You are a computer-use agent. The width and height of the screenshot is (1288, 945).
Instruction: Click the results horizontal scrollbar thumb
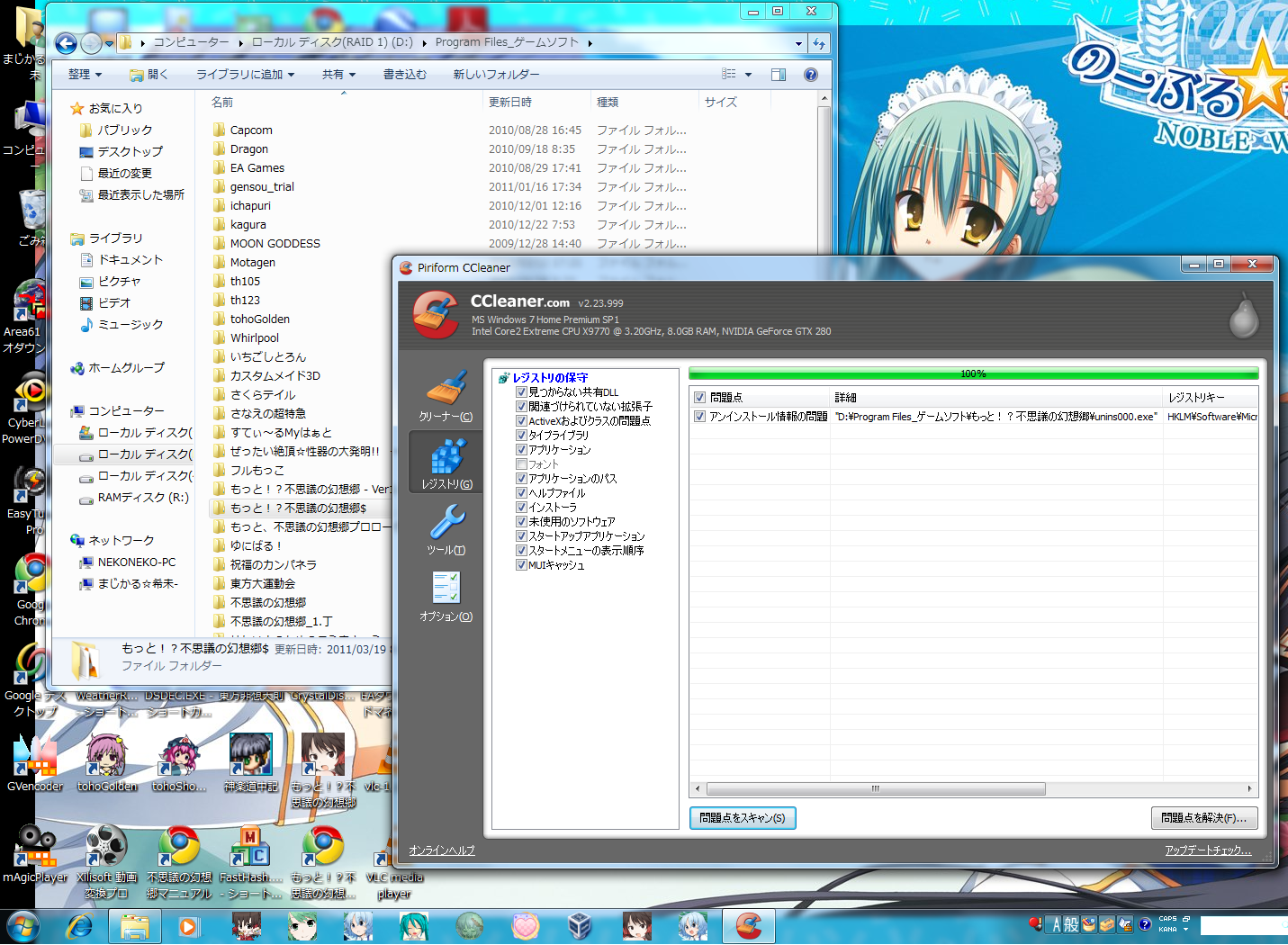(876, 789)
